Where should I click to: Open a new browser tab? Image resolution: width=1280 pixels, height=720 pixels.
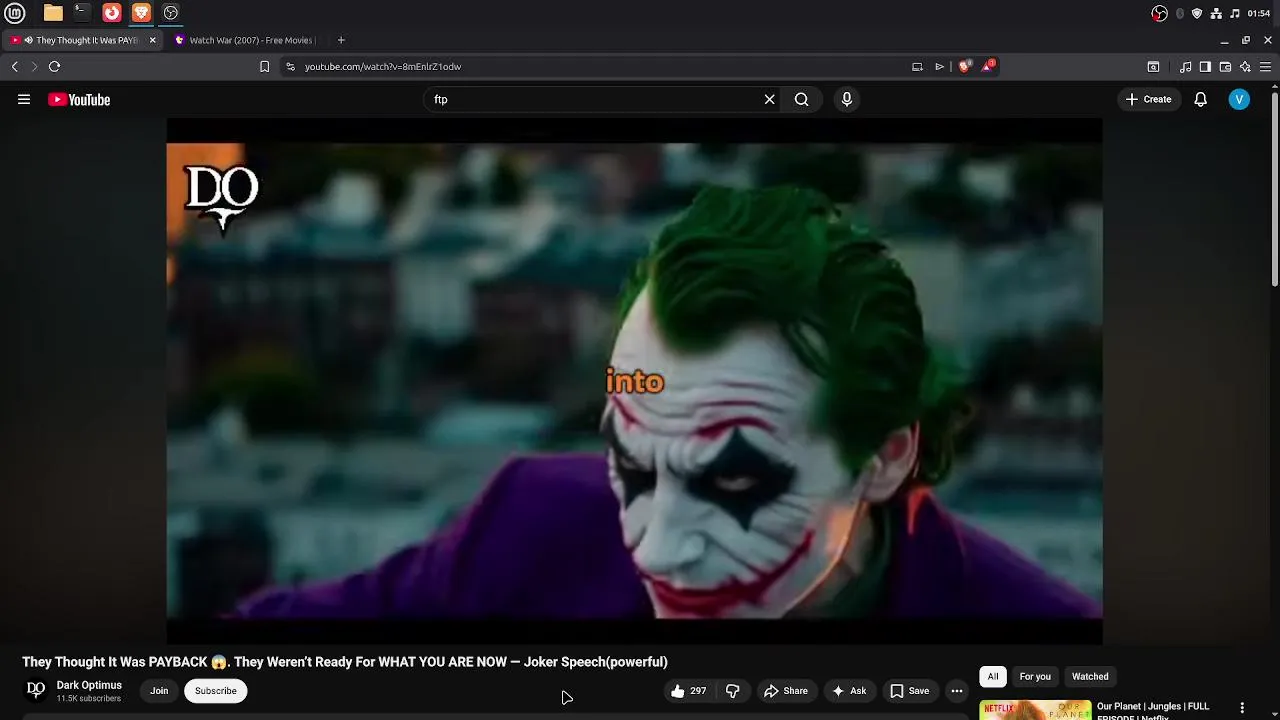[x=341, y=40]
